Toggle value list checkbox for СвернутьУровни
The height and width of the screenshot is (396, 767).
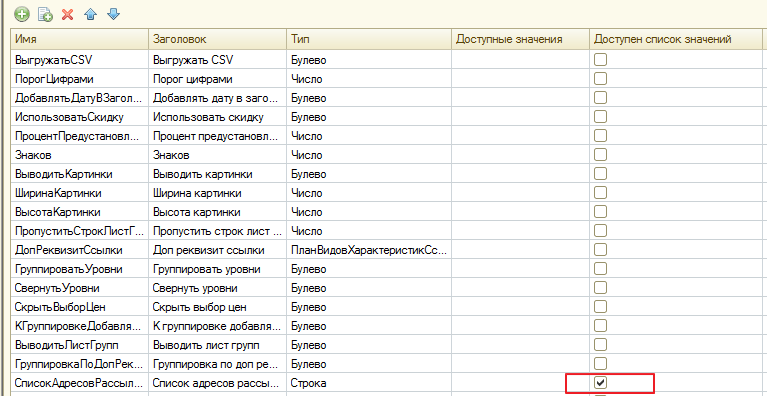pyautogui.click(x=600, y=288)
